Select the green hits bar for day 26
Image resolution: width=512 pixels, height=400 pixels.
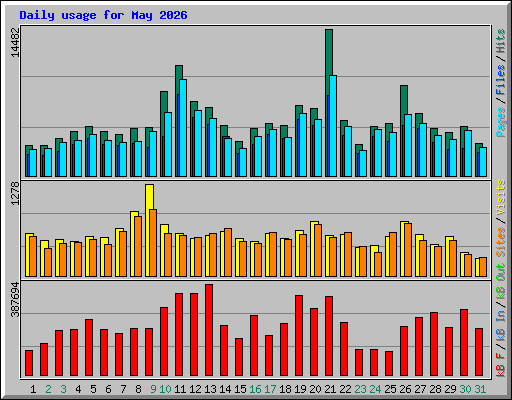click(x=404, y=100)
